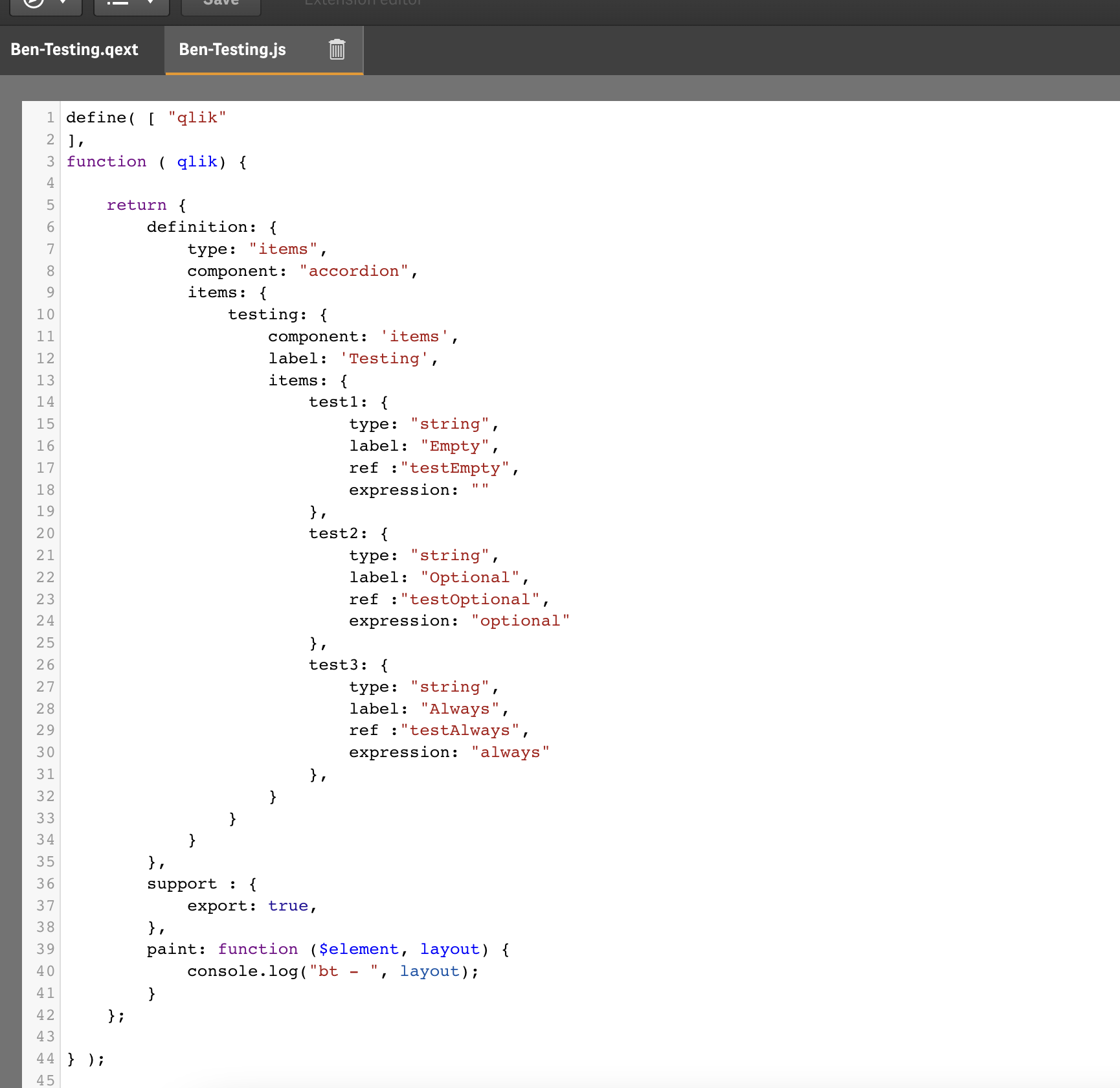Delete Ben-Testing.js file with trash icon
The height and width of the screenshot is (1088, 1120).
(x=337, y=50)
